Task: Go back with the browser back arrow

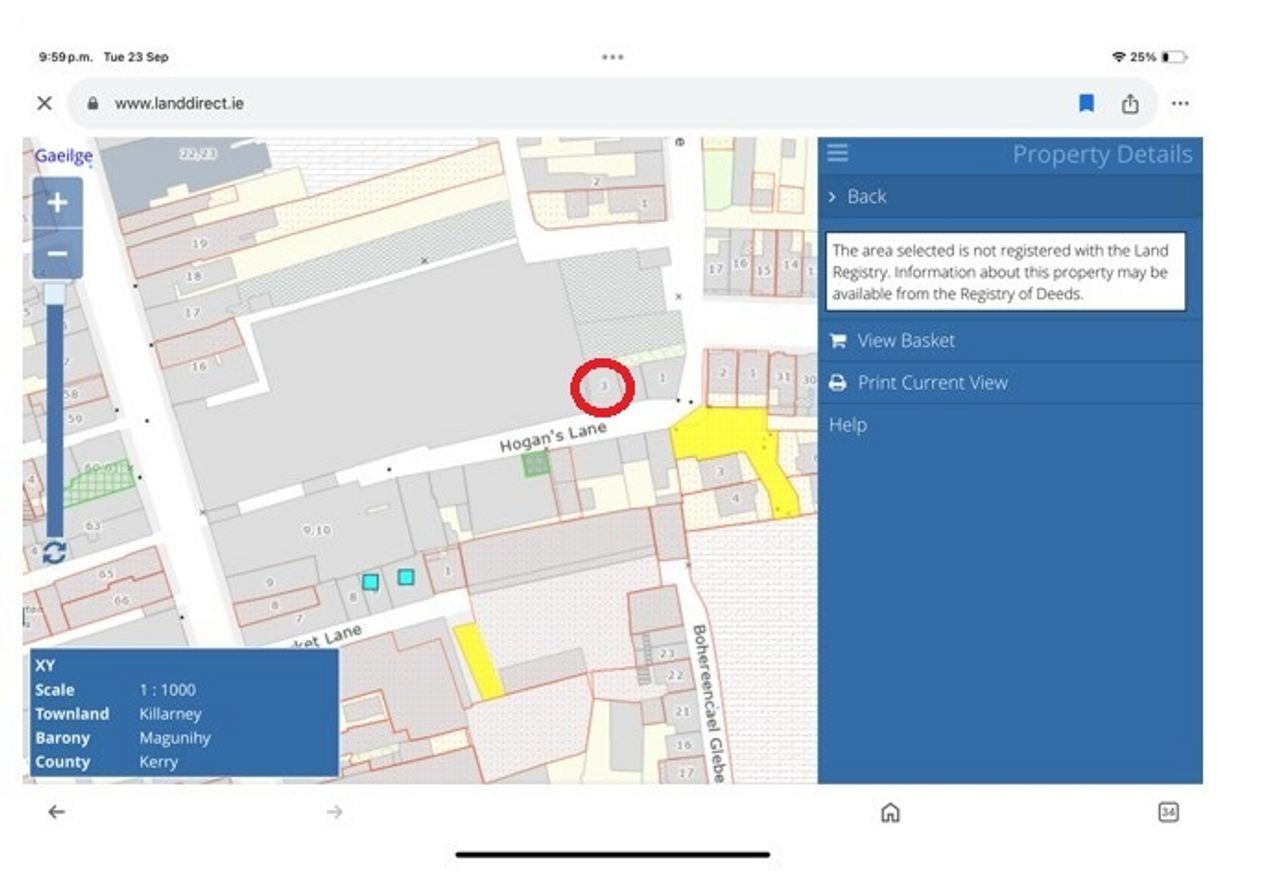Action: pyautogui.click(x=56, y=812)
